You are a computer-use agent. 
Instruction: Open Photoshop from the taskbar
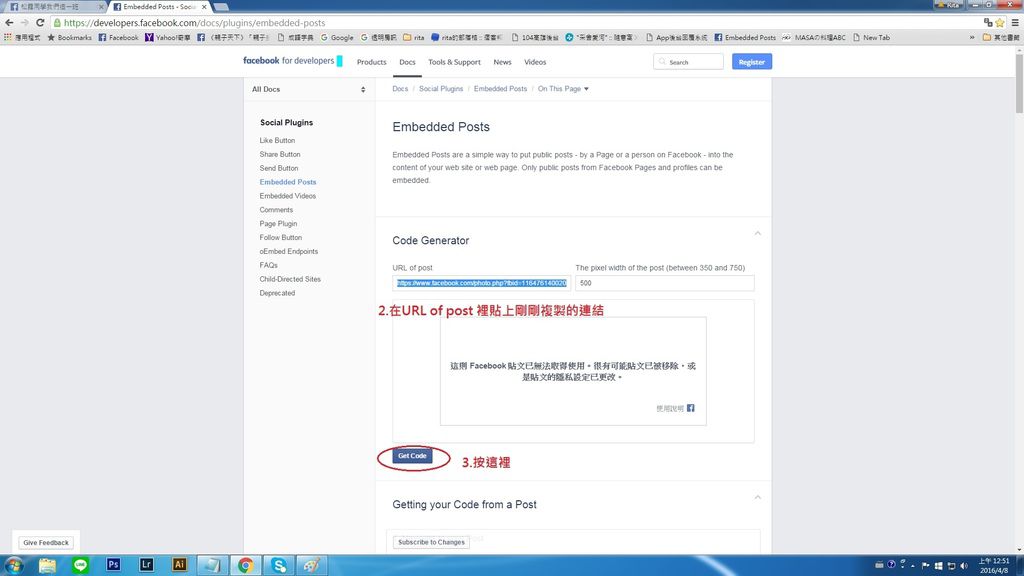pyautogui.click(x=113, y=565)
